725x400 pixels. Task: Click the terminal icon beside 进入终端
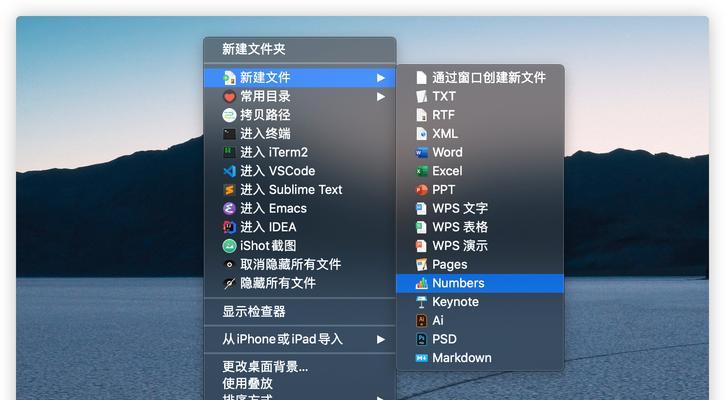pos(229,134)
